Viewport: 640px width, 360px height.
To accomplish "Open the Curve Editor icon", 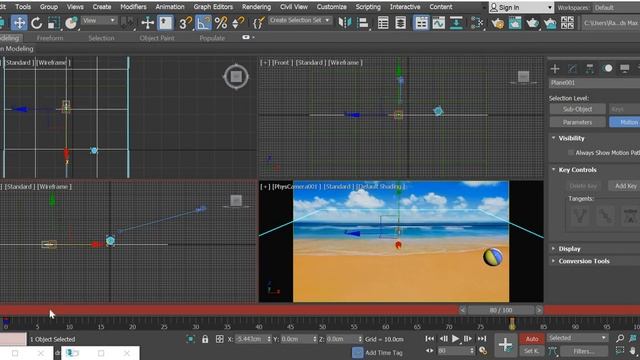I will pos(439,23).
